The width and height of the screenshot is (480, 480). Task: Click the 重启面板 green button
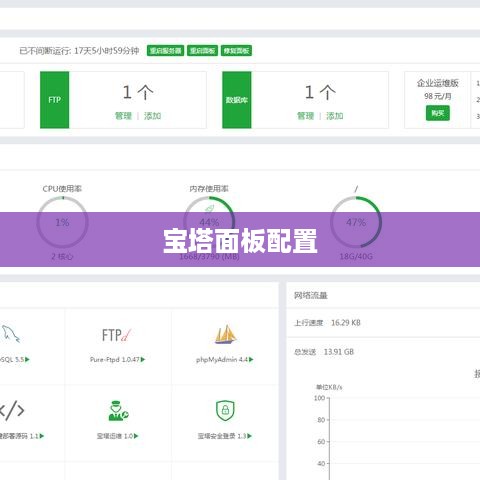[202, 51]
